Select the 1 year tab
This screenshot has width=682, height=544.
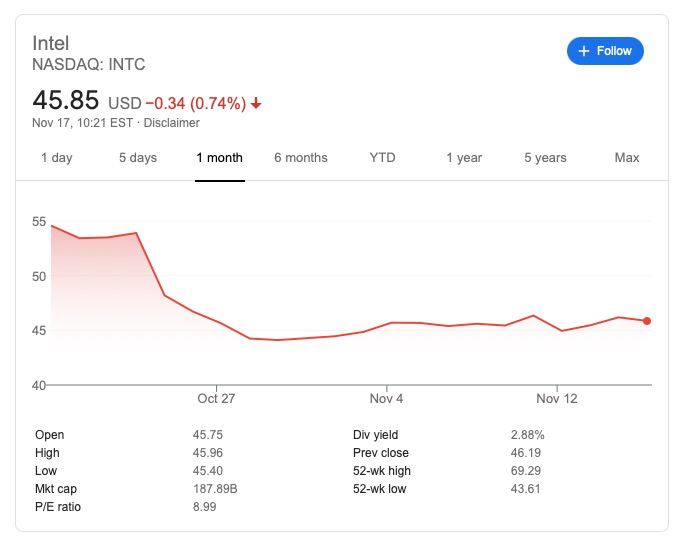click(x=464, y=157)
